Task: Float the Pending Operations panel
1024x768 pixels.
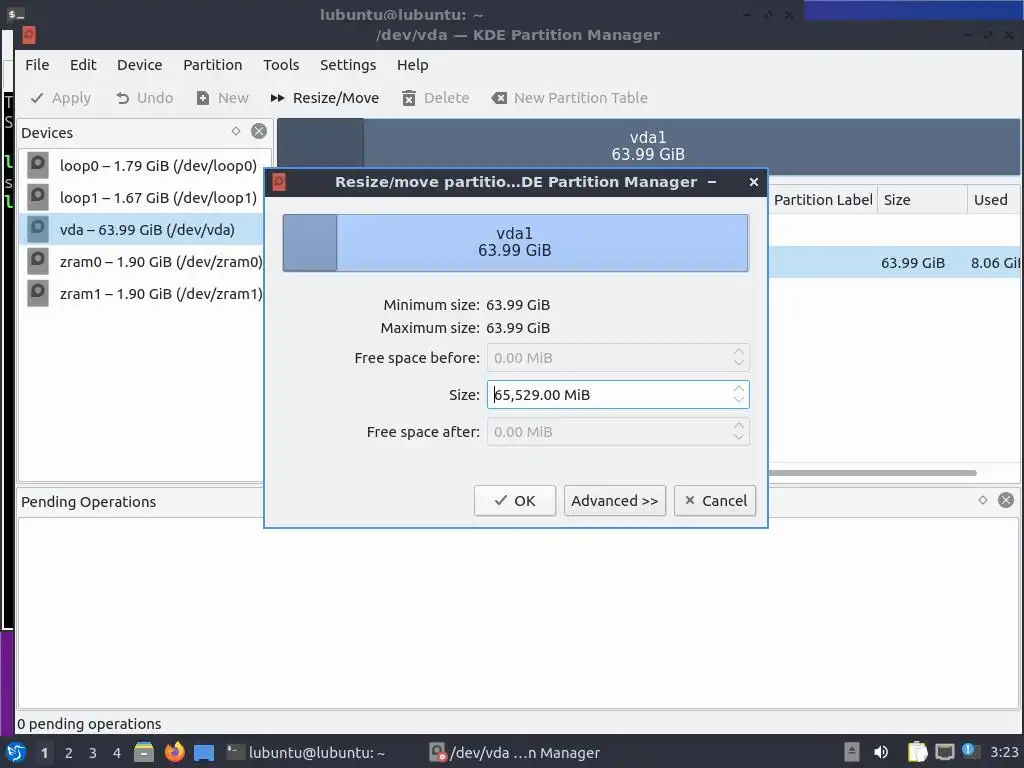Action: pyautogui.click(x=983, y=500)
